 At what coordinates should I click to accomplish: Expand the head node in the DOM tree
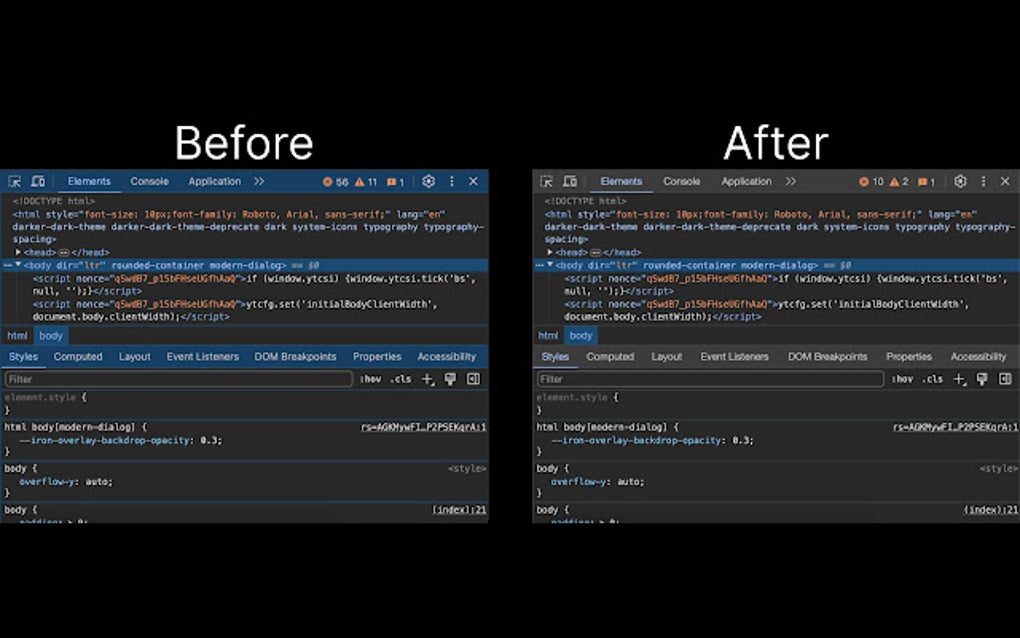point(18,252)
